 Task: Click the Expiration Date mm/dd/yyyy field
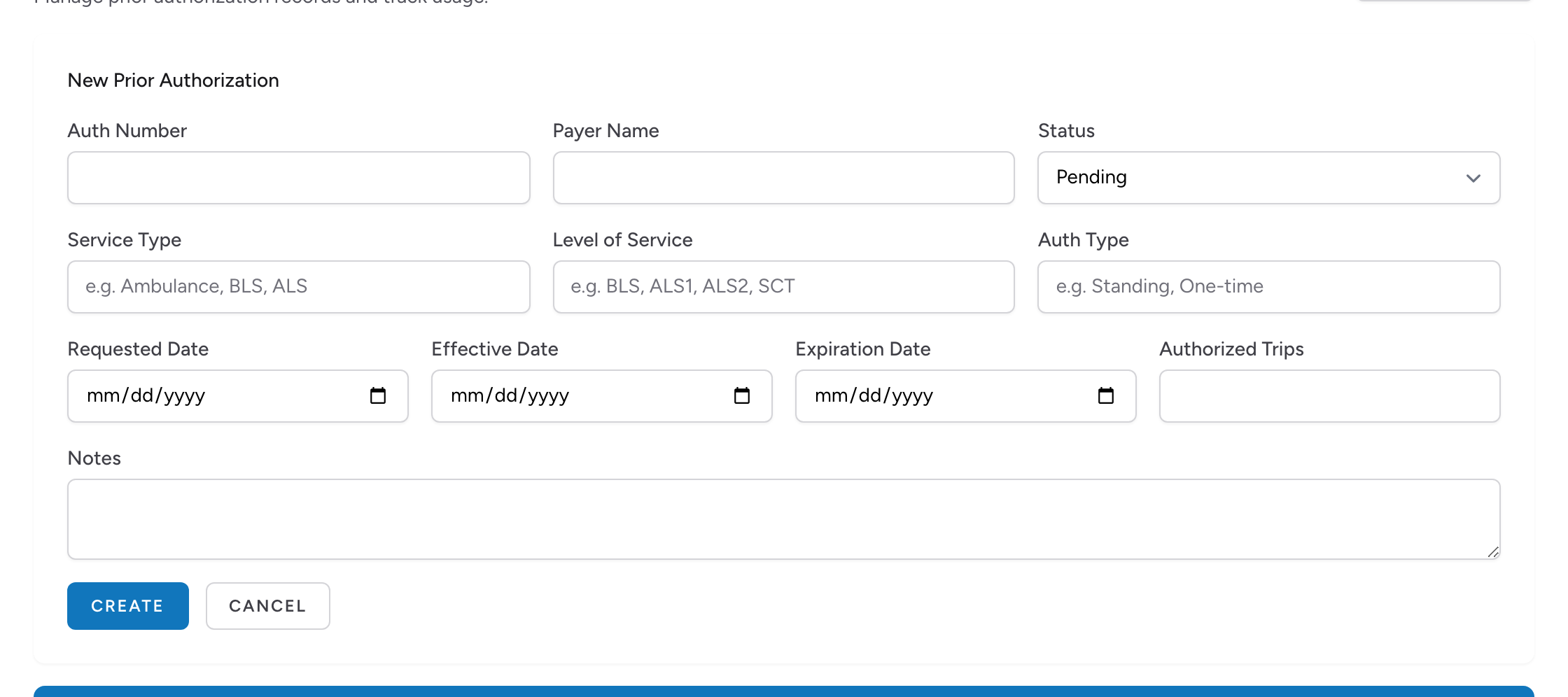click(x=966, y=396)
